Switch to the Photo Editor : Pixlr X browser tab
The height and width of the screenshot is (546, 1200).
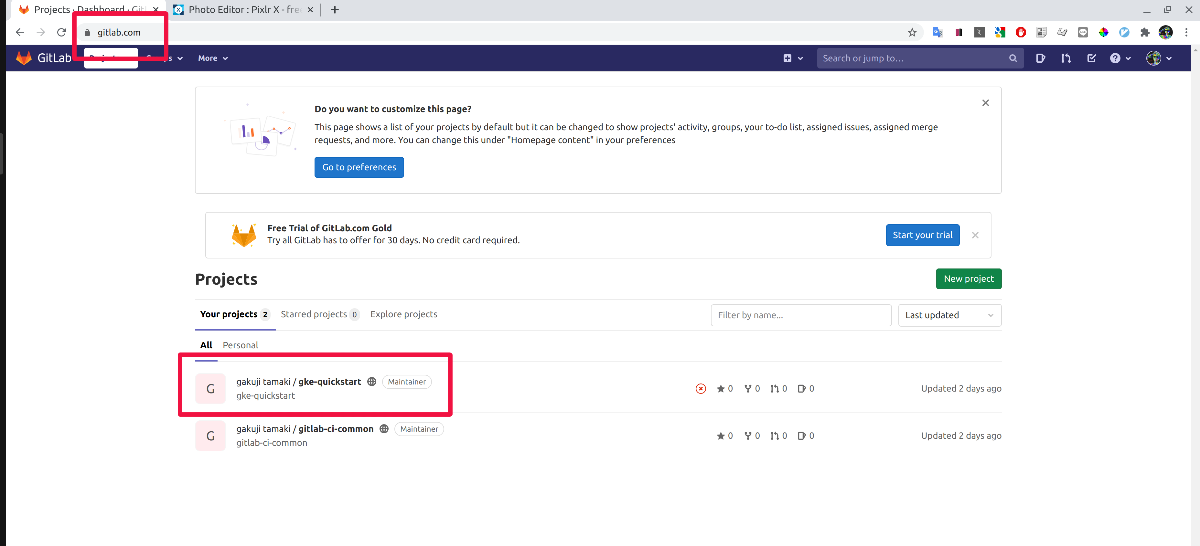pyautogui.click(x=245, y=10)
